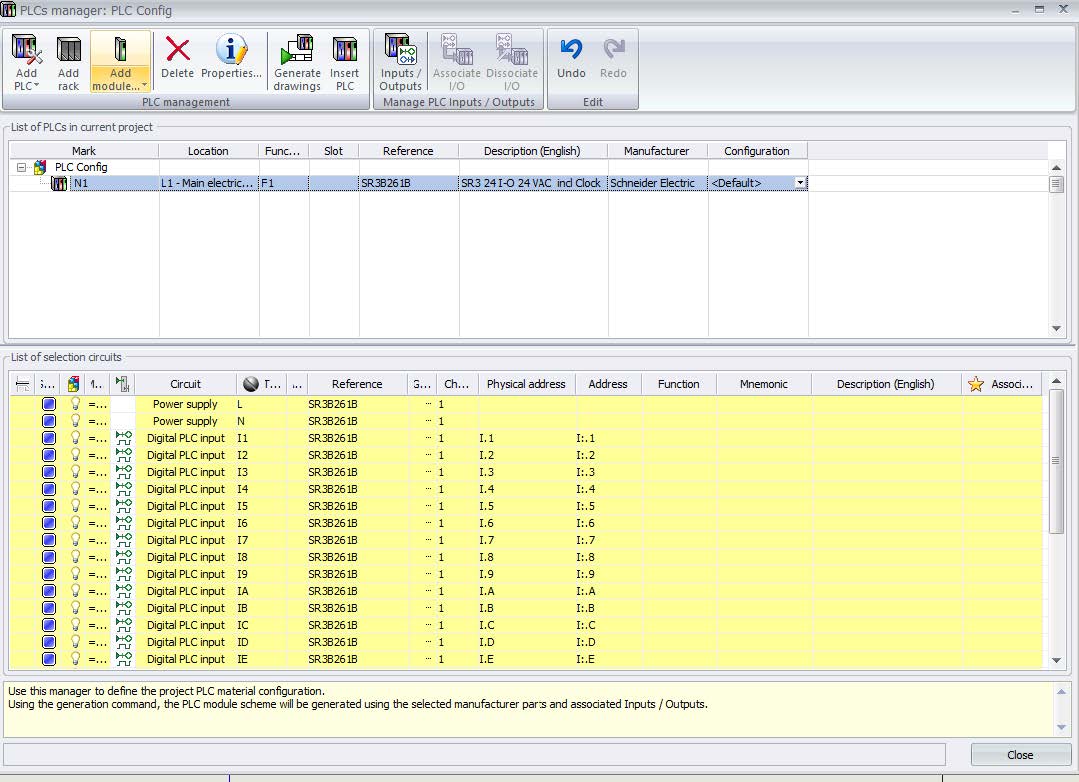Toggle the checkbox on the I1 input row
The image size is (1079, 782).
tap(48, 437)
